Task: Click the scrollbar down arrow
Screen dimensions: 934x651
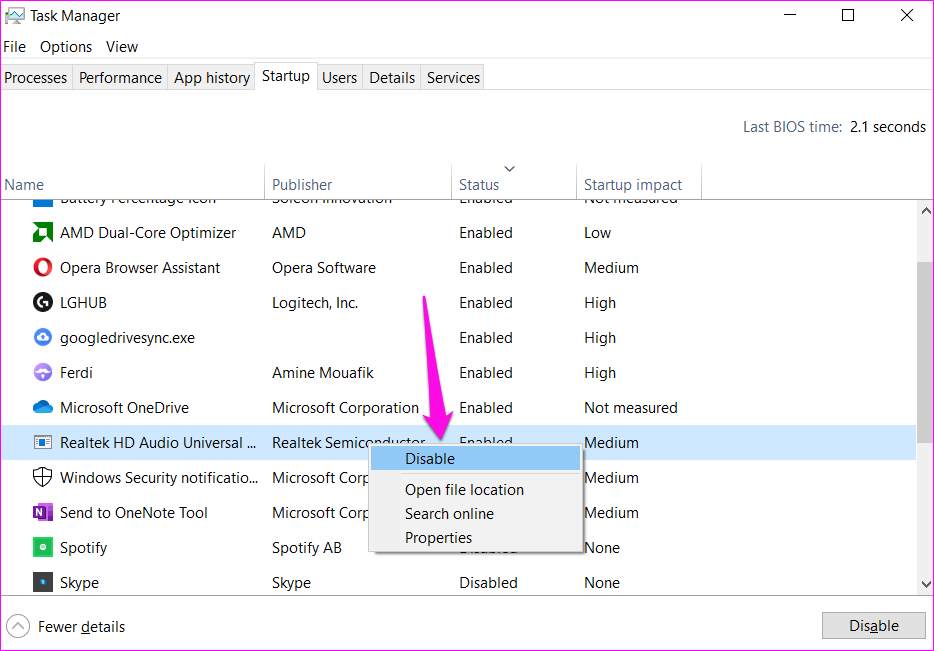Action: (926, 584)
